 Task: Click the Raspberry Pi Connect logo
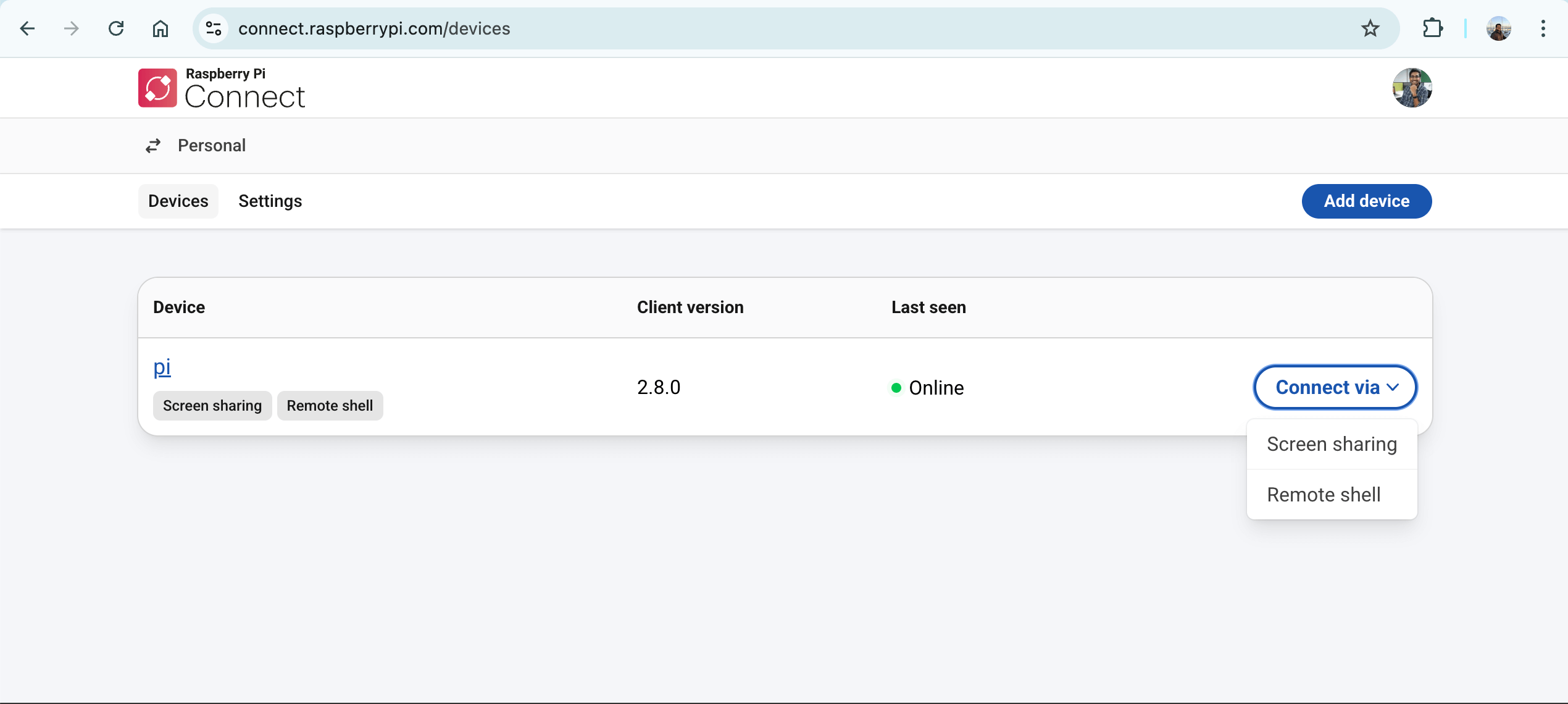222,88
